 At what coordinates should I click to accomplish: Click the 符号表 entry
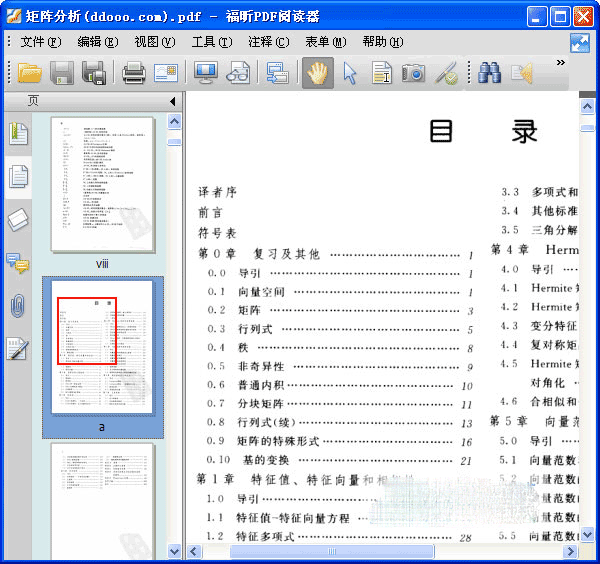217,233
